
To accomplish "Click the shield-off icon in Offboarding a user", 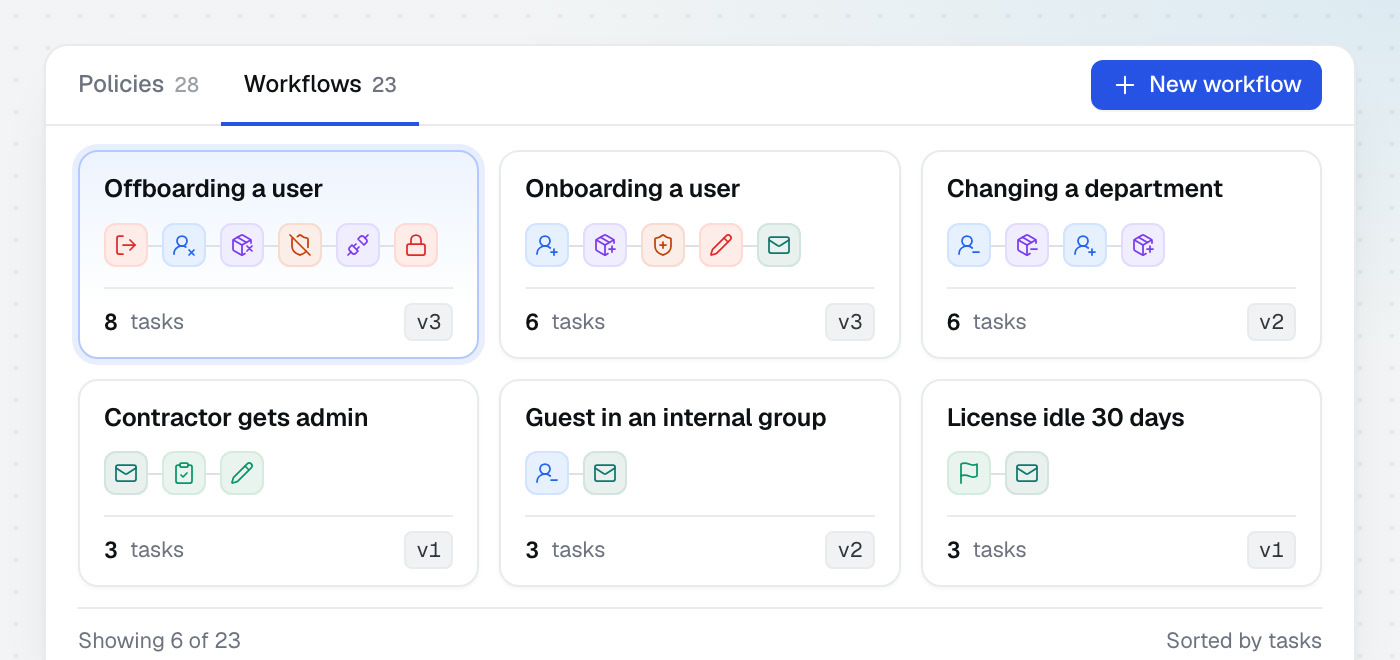I will [x=300, y=245].
